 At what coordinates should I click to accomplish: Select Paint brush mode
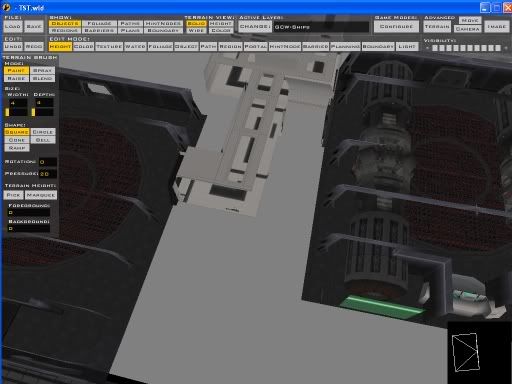pos(16,71)
